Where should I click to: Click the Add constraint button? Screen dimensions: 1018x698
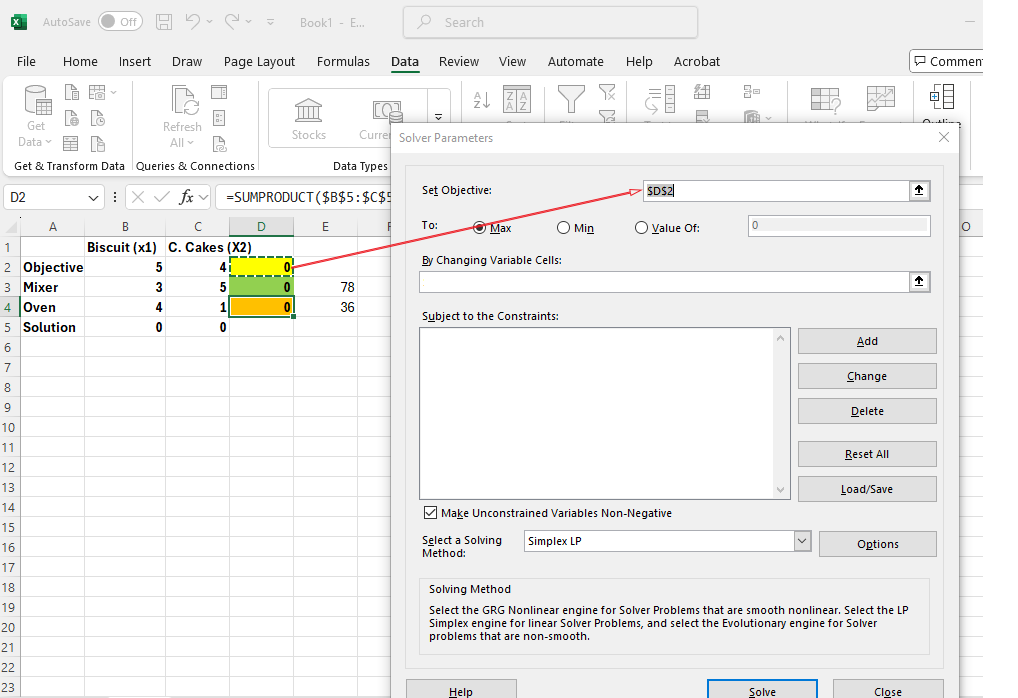[866, 341]
